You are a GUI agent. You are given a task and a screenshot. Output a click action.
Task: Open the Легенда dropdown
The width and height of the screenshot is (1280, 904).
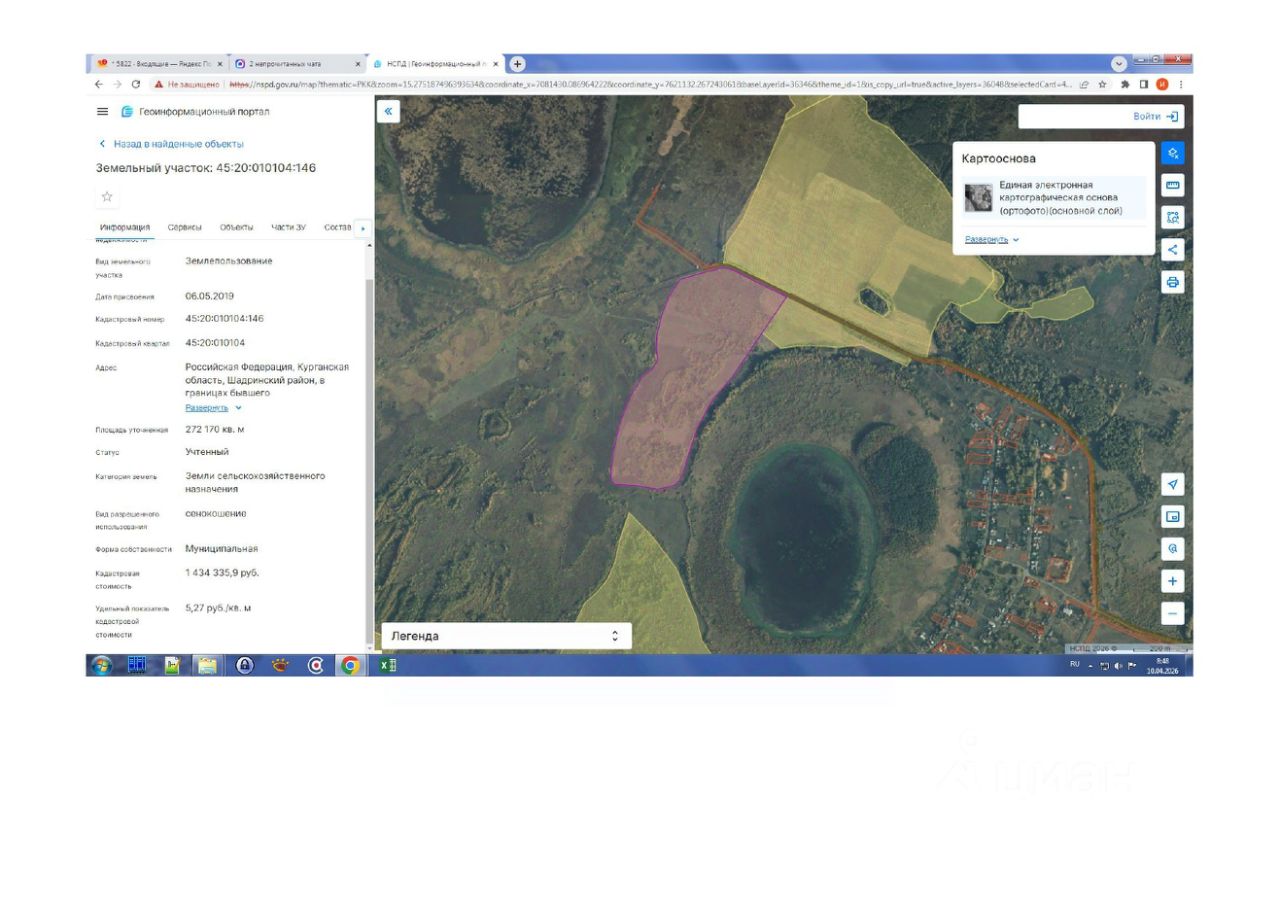[x=506, y=636]
